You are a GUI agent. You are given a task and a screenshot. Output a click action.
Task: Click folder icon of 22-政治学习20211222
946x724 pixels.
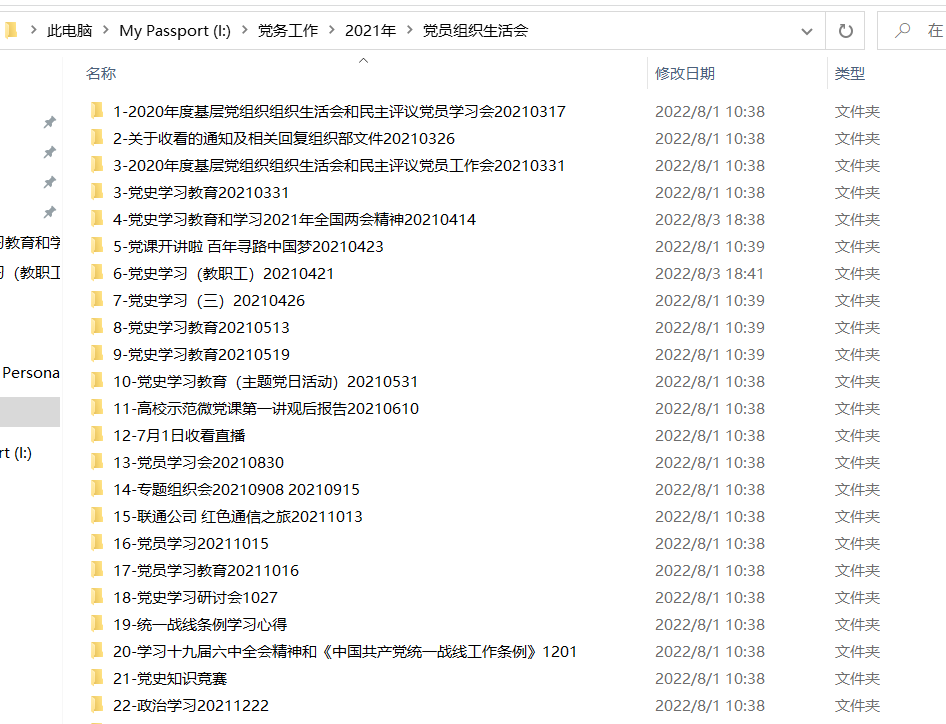[97, 705]
